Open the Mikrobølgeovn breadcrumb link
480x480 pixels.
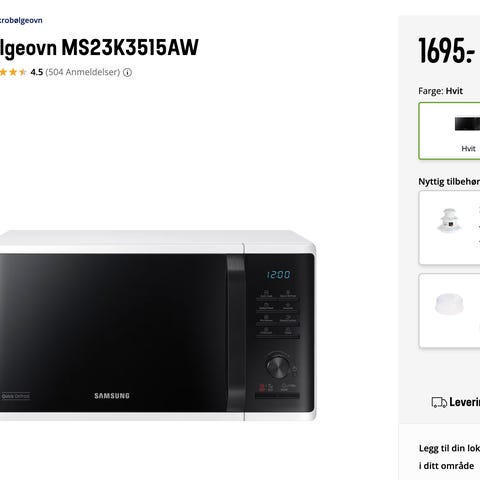(x=21, y=20)
